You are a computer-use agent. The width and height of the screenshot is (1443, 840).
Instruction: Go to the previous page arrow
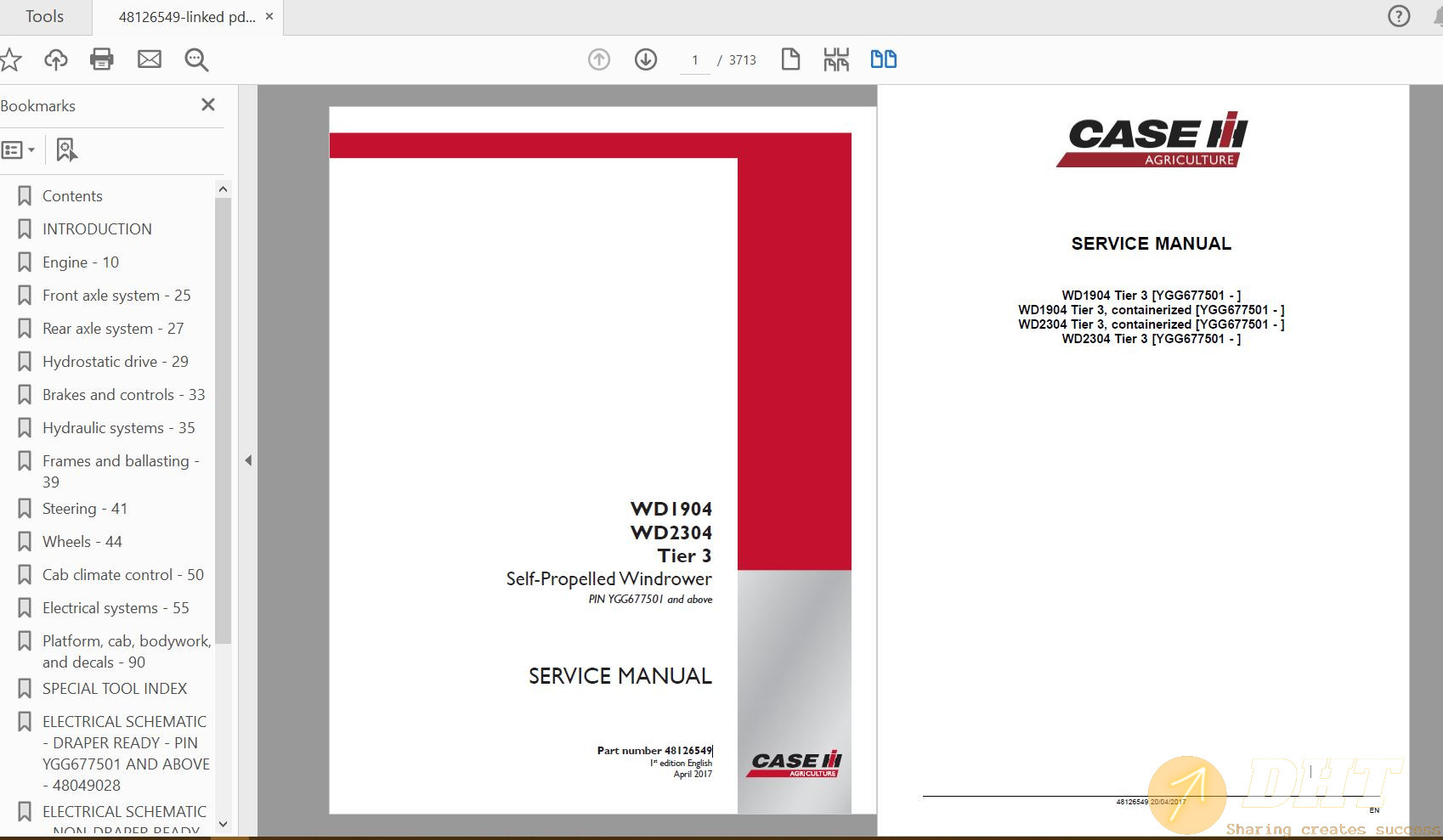pyautogui.click(x=599, y=59)
